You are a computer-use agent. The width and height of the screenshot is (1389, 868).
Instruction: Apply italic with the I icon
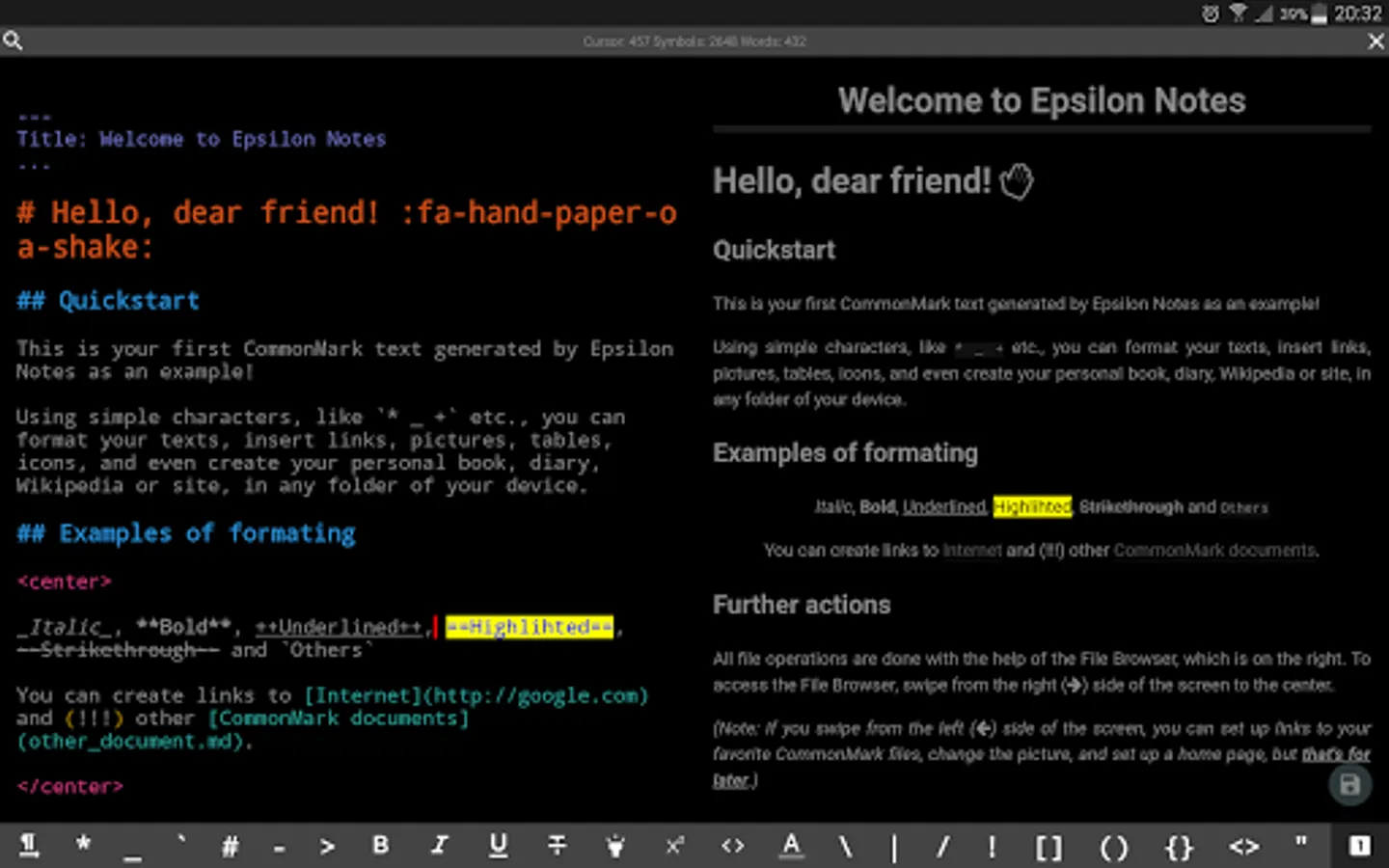pos(439,845)
